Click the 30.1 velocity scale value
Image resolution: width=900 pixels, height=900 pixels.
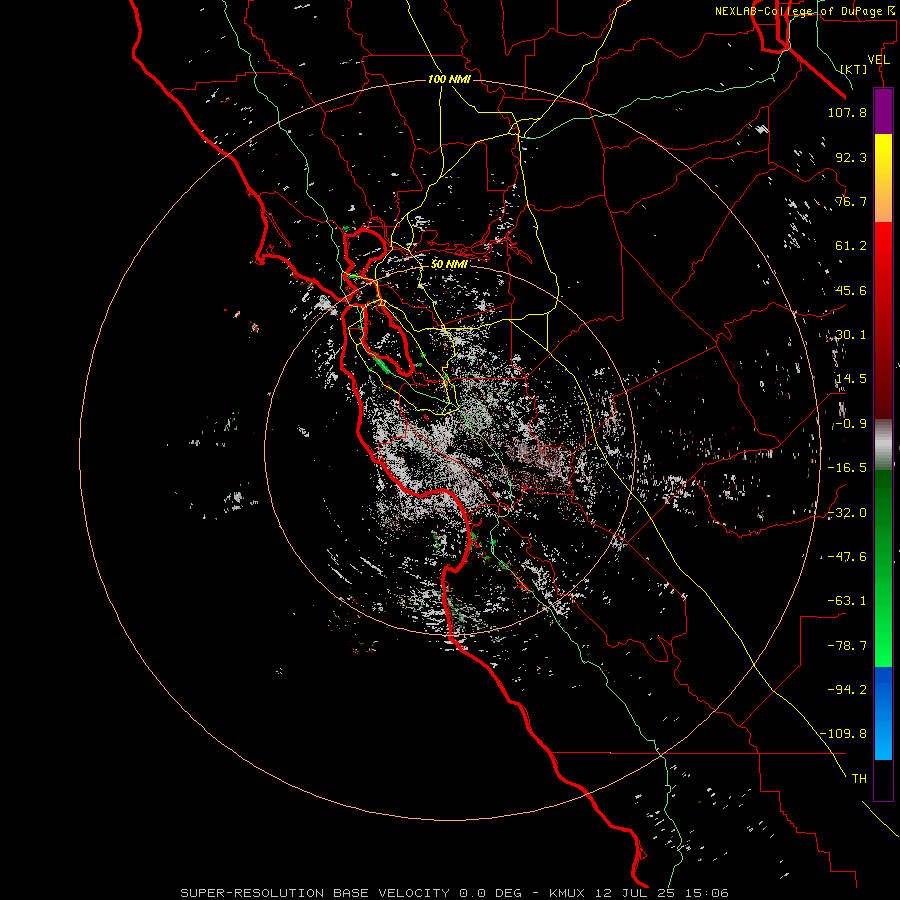(x=851, y=335)
